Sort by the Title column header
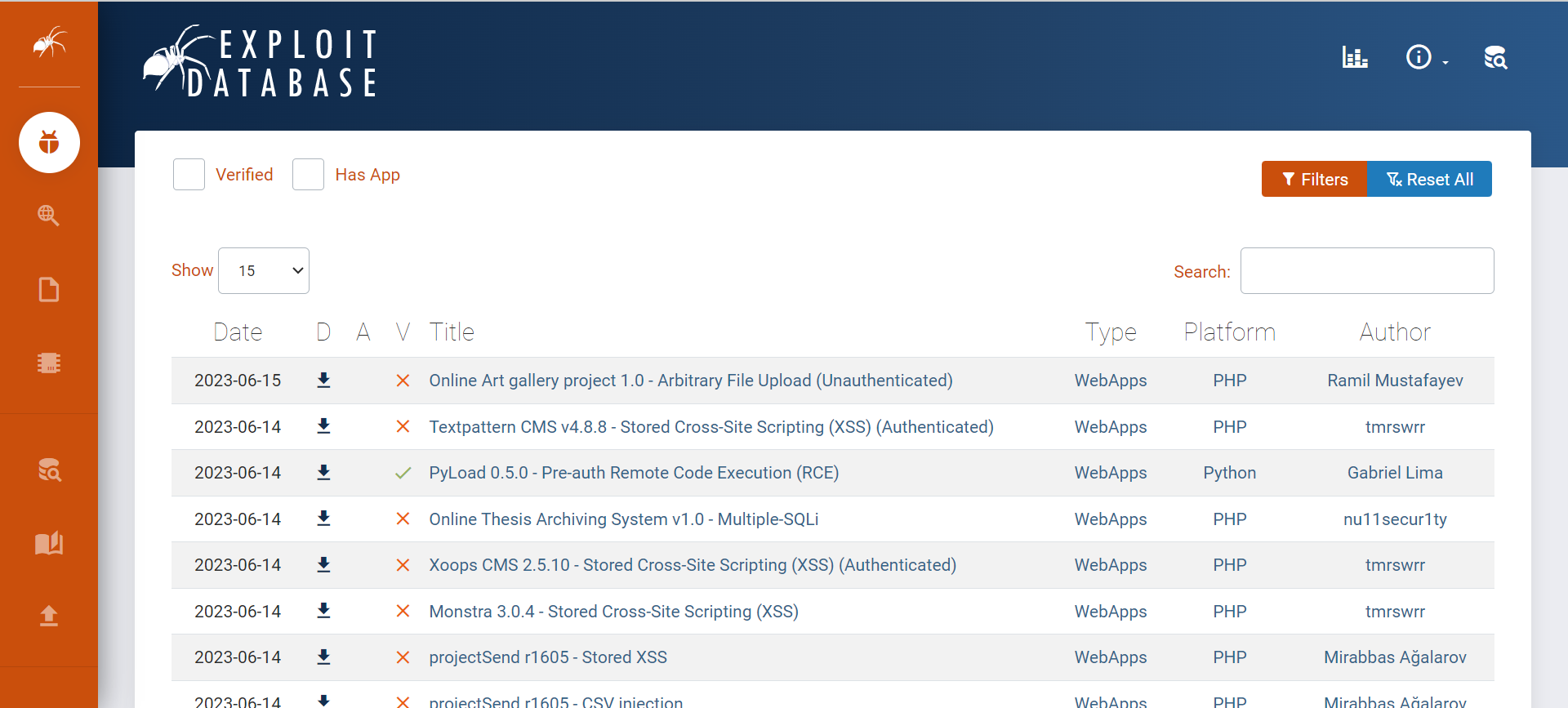The image size is (1568, 708). pos(452,332)
